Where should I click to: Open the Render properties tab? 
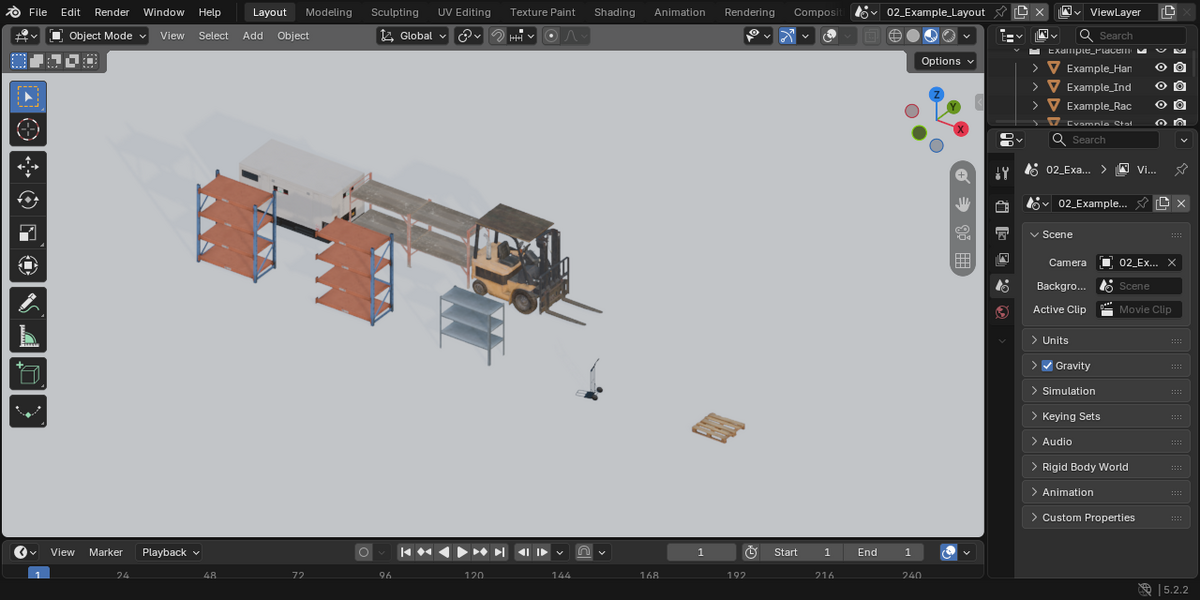point(1002,207)
